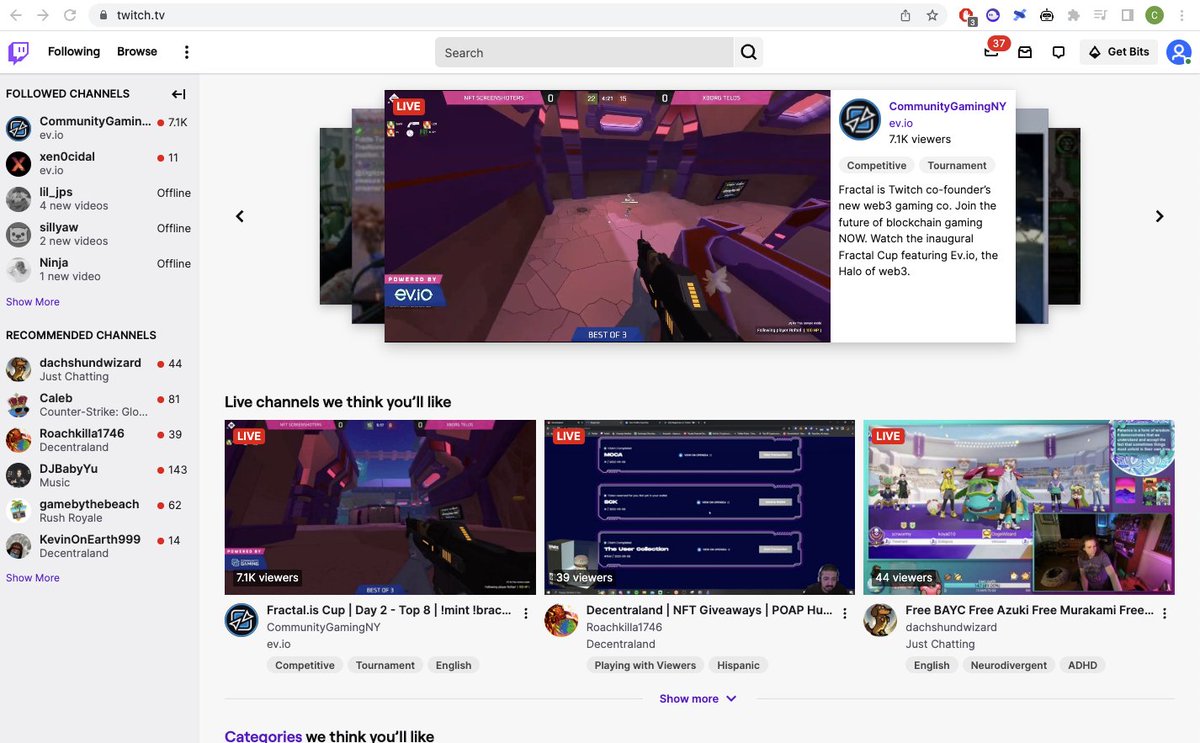1200x743 pixels.
Task: Open the ev.io category link in the carousel info
Action: click(x=900, y=123)
